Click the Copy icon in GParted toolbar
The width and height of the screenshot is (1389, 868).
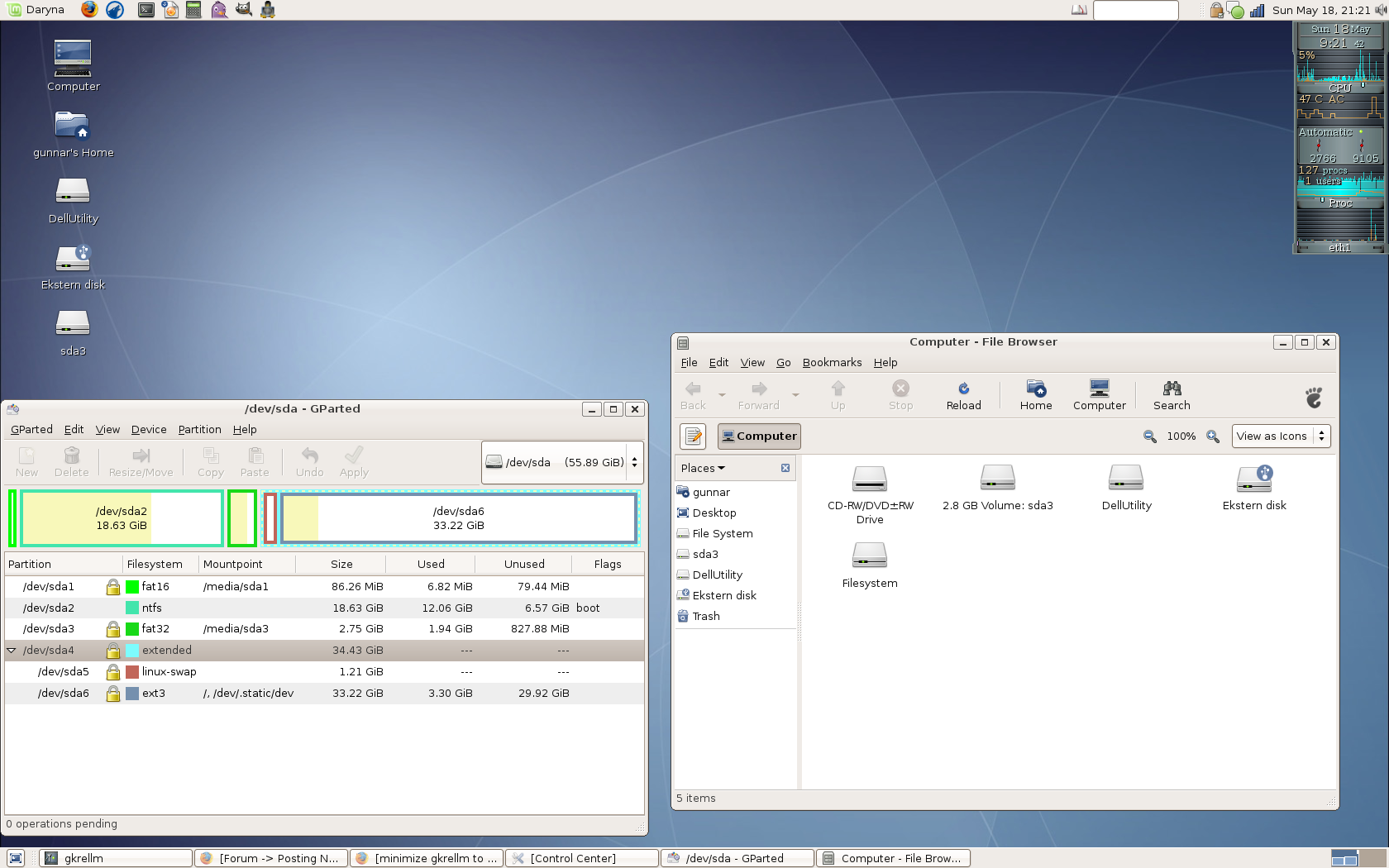tap(211, 462)
